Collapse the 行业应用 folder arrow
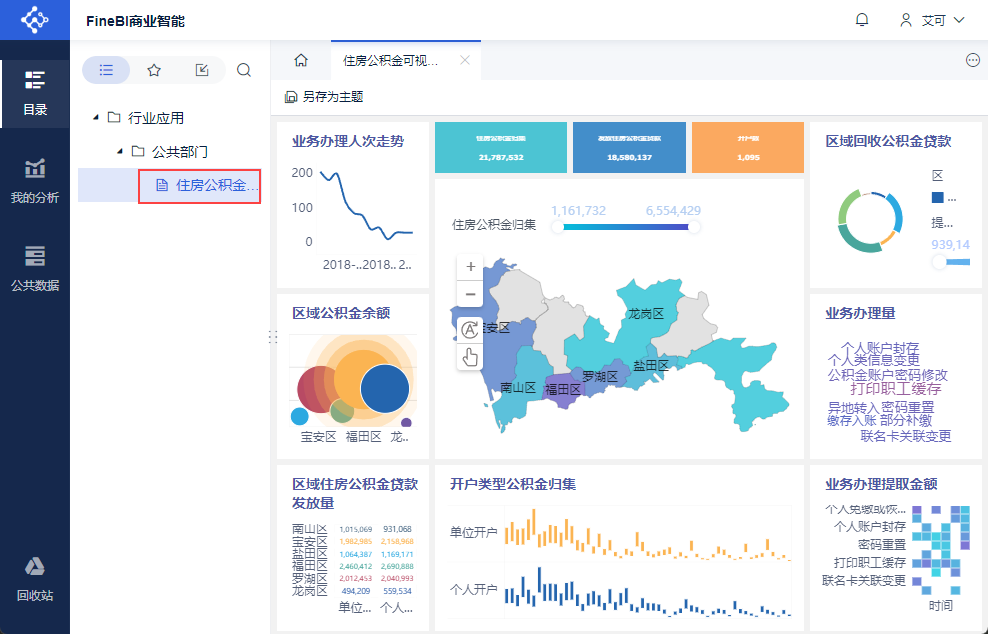Viewport: 988px width, 634px height. pyautogui.click(x=96, y=118)
